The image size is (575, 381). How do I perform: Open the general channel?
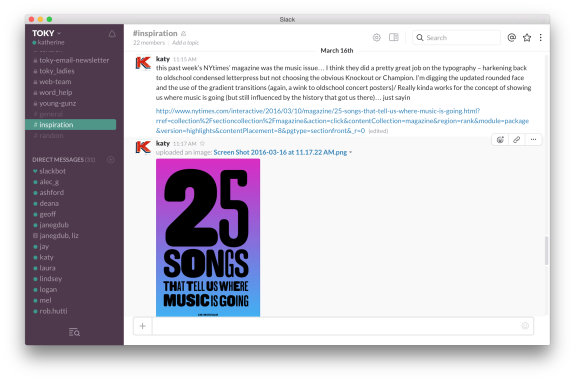point(51,114)
